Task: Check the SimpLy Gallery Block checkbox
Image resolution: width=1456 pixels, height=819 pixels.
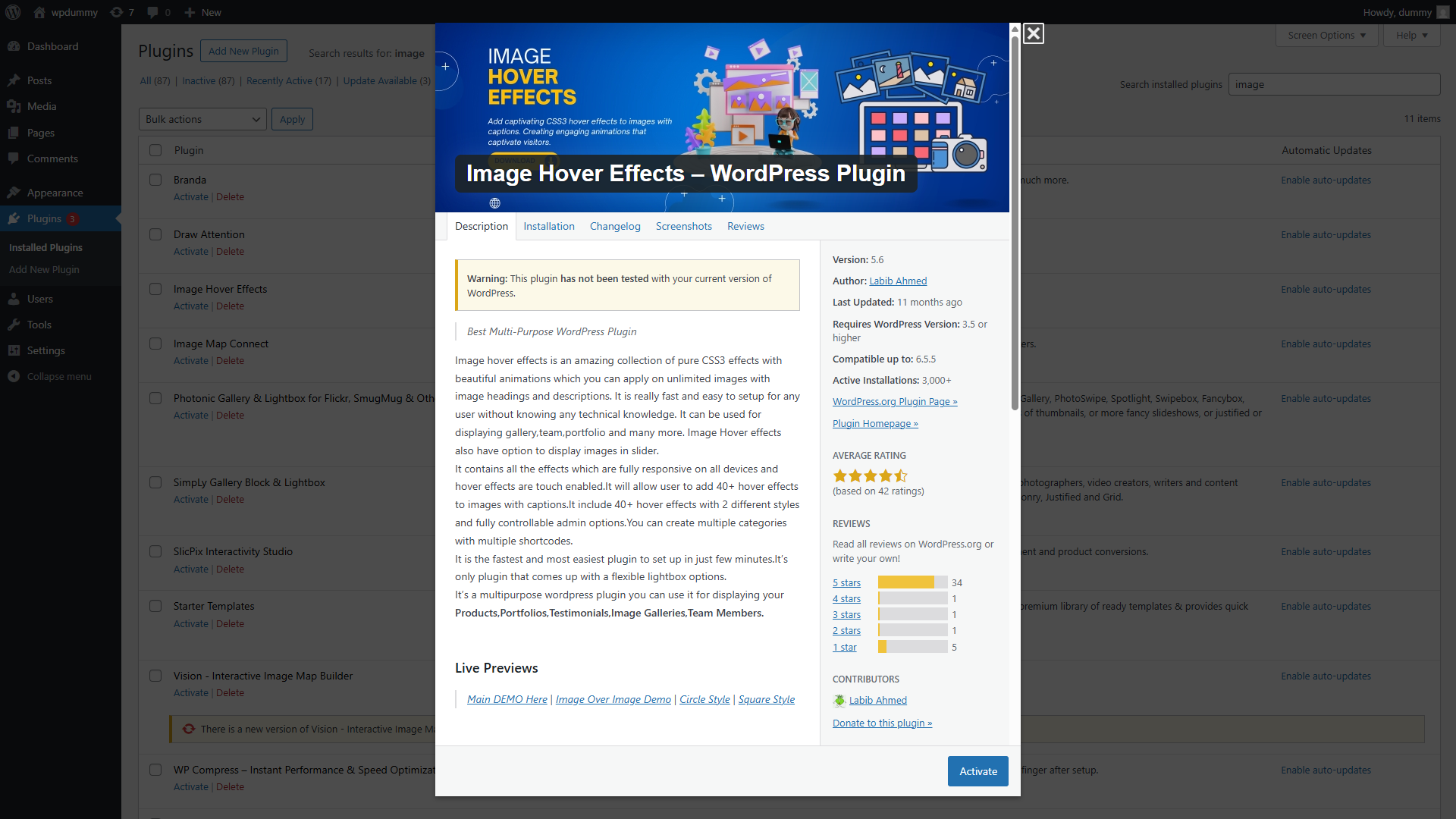Action: (155, 482)
